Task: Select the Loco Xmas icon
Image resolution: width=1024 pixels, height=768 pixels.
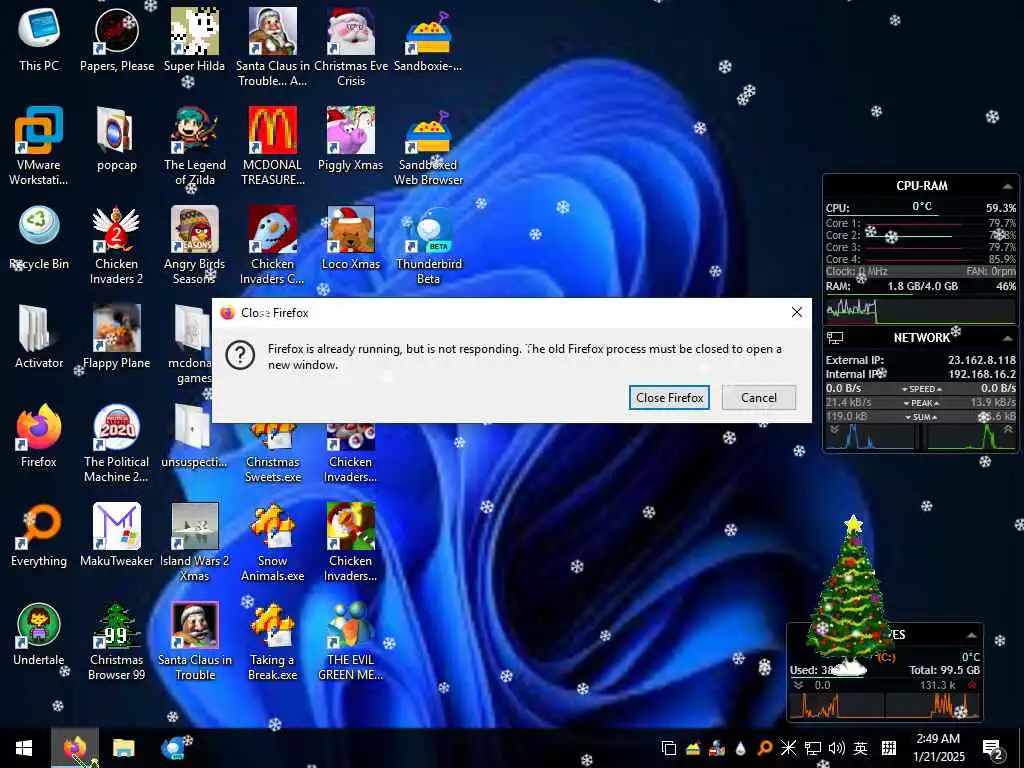Action: tap(351, 238)
